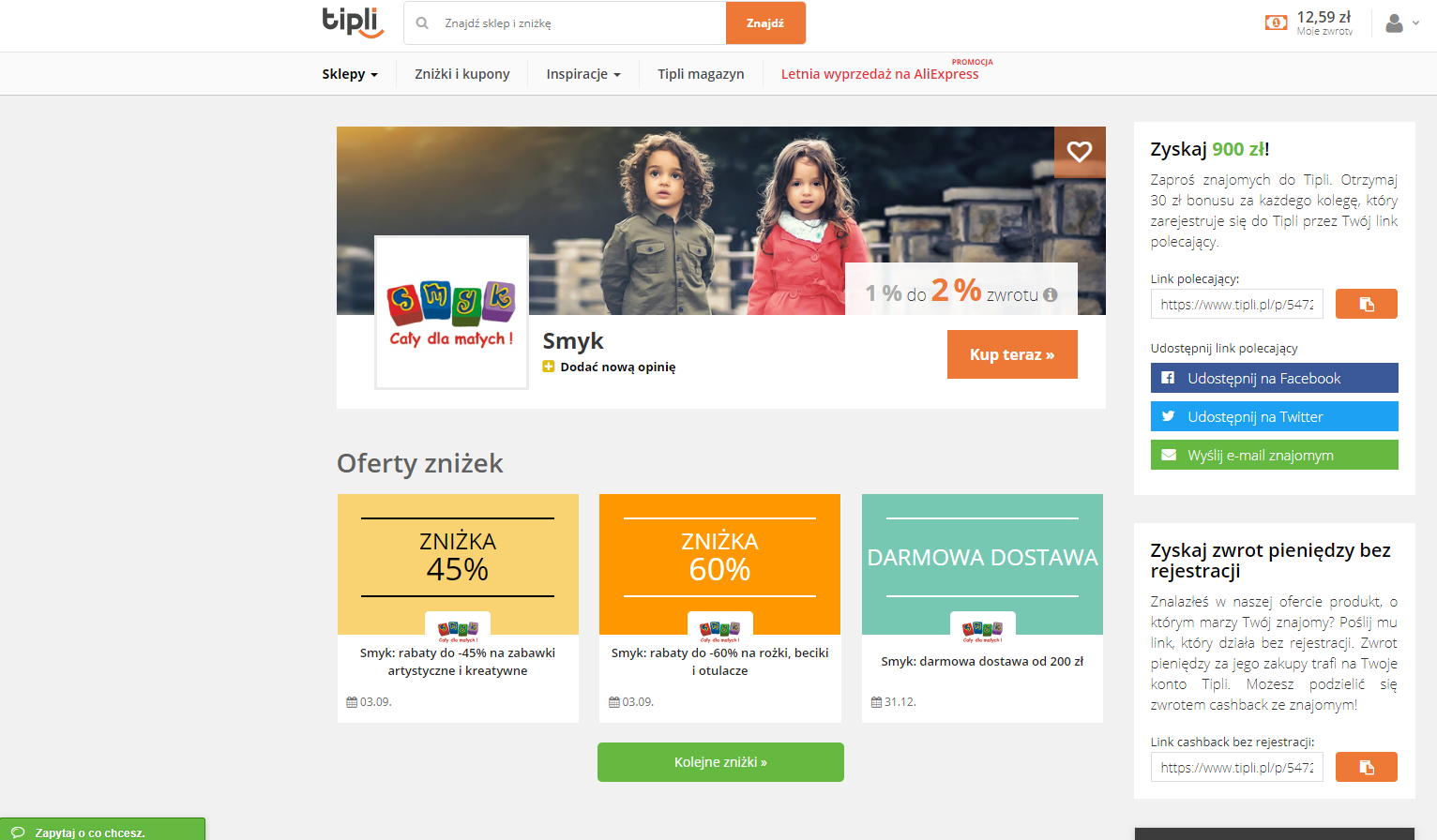Open the ZNIŻKA 60% offer card
The width and height of the screenshot is (1437, 840).
(x=720, y=608)
